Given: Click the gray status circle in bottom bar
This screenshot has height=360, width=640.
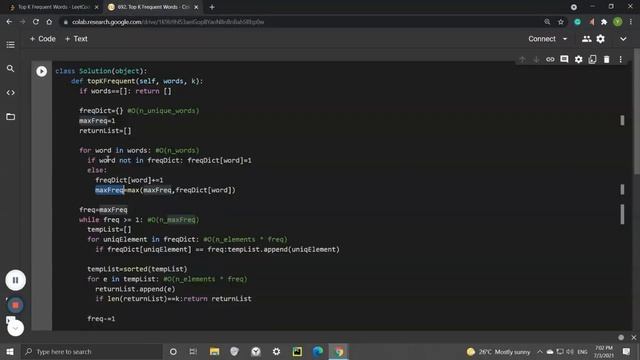Looking at the screenshot, I should 621,338.
